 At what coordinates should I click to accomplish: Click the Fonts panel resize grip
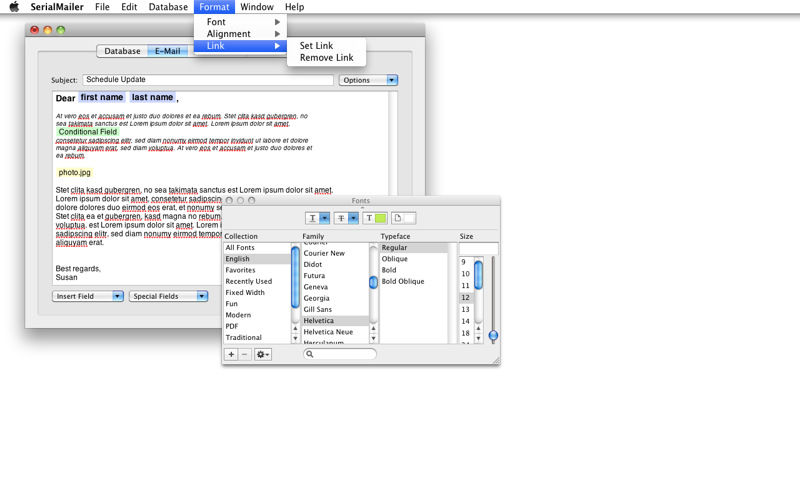coord(496,361)
